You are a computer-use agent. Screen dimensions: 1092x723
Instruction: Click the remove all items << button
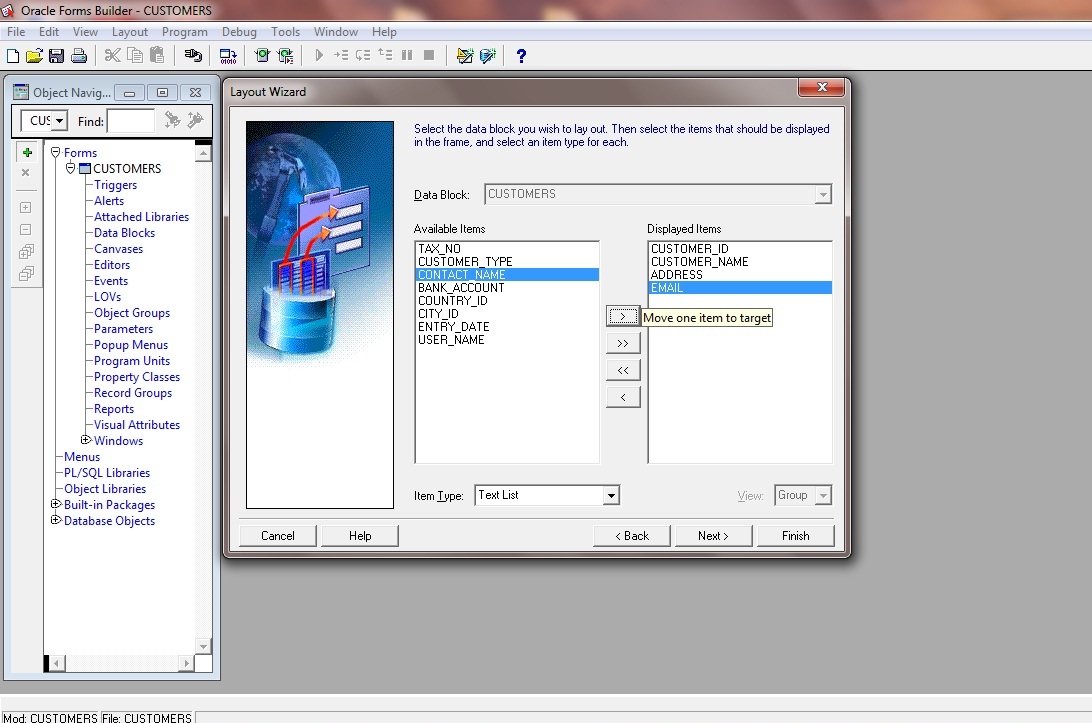click(623, 370)
